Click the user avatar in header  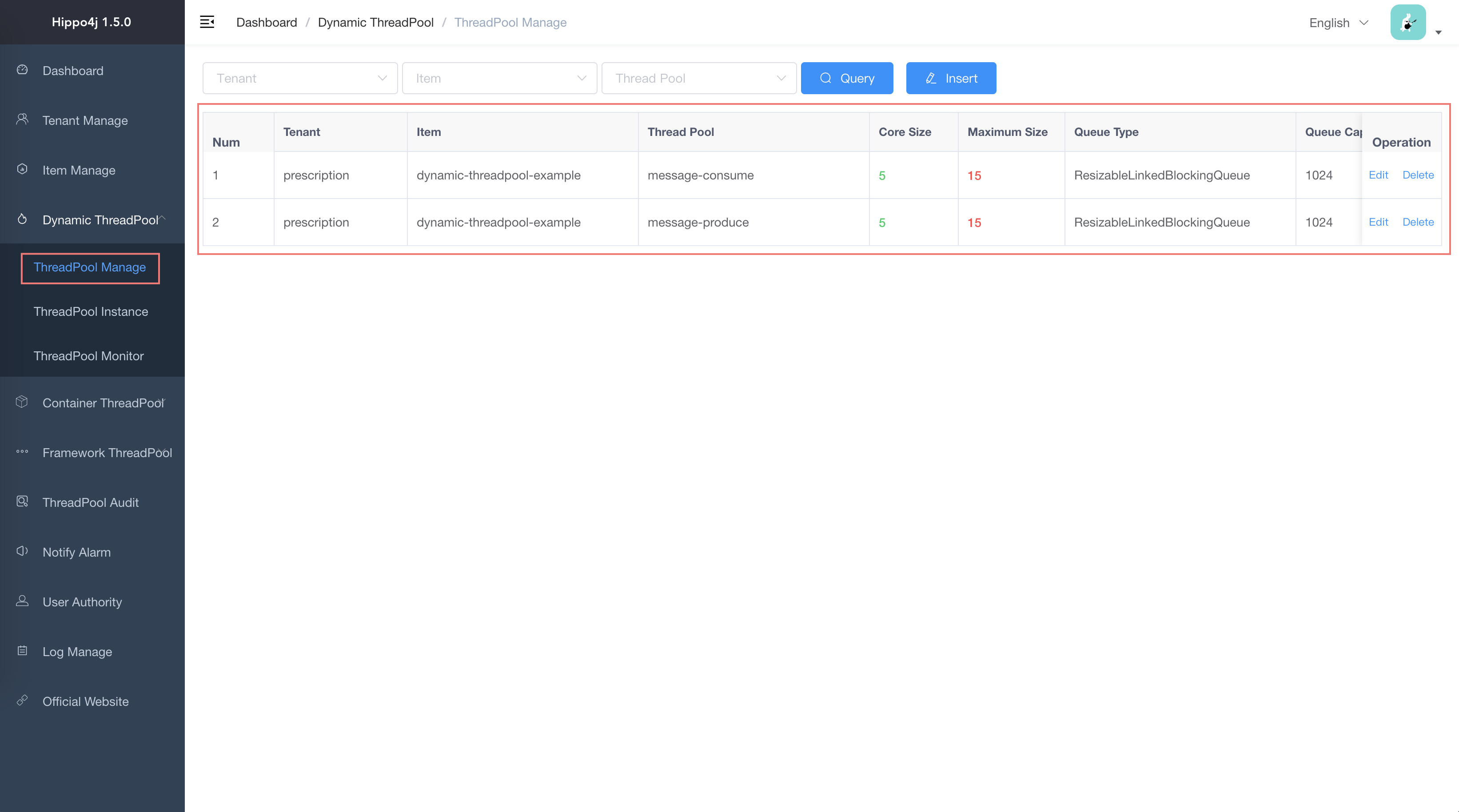[x=1407, y=23]
